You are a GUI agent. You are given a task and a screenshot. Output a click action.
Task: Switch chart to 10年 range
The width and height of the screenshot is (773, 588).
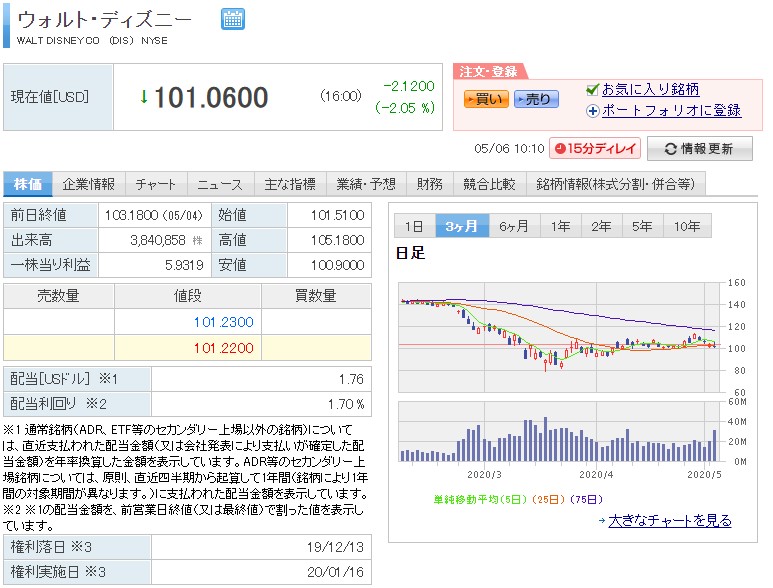pyautogui.click(x=687, y=226)
